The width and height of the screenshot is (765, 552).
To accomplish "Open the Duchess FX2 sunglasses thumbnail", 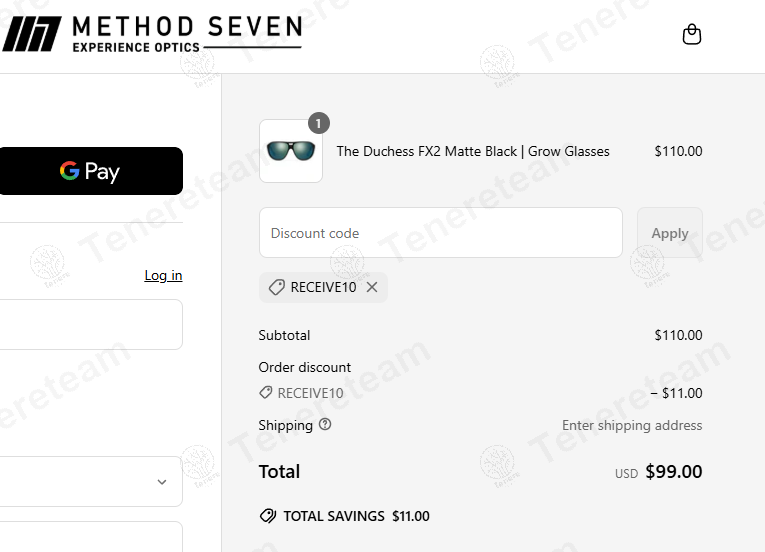I will click(290, 151).
